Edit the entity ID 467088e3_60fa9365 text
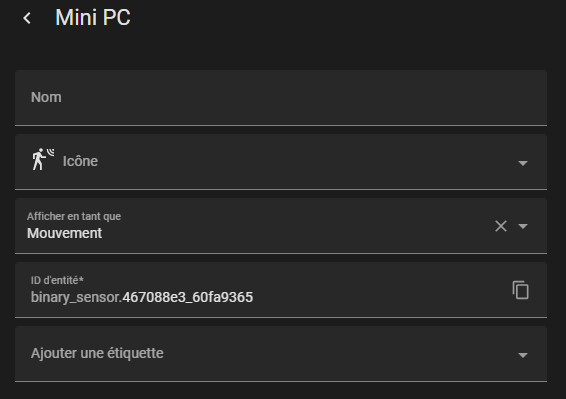The image size is (566, 399). pyautogui.click(x=188, y=297)
